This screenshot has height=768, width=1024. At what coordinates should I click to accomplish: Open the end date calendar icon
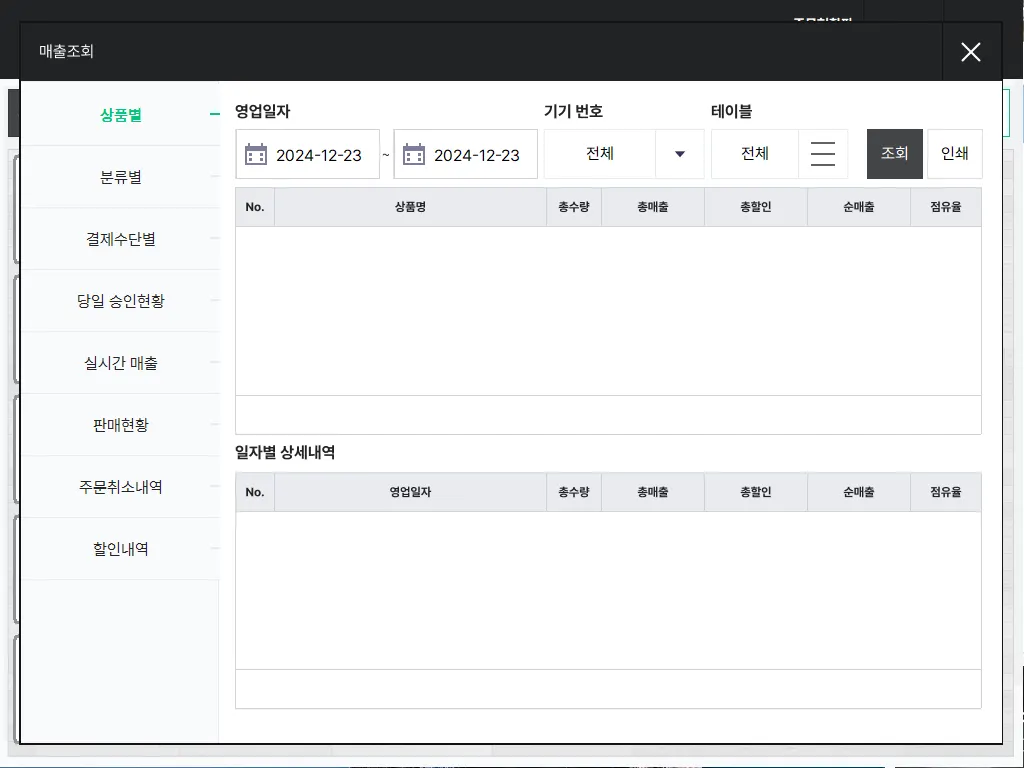[x=413, y=155]
